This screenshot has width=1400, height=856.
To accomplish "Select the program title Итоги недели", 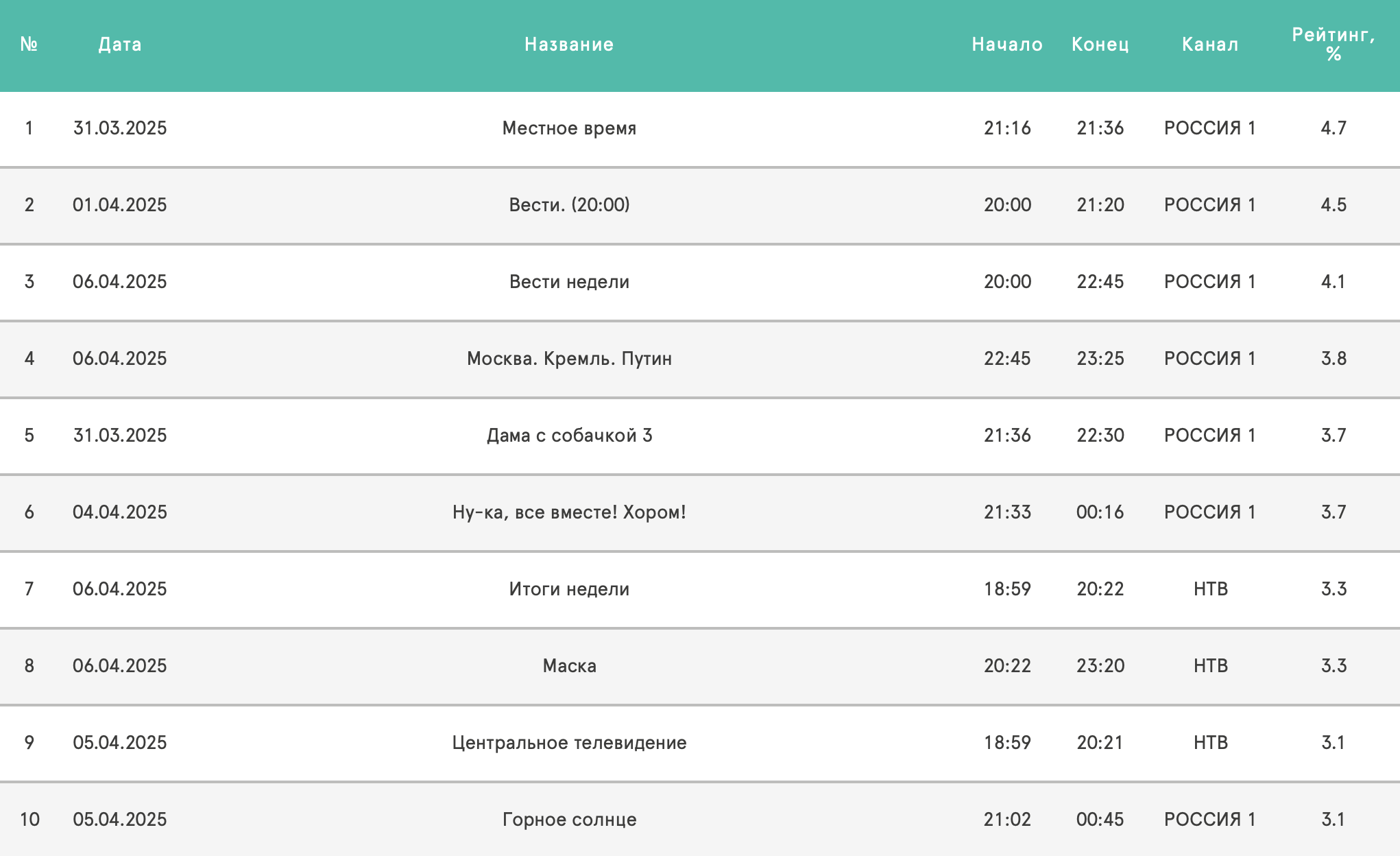I will (x=569, y=589).
